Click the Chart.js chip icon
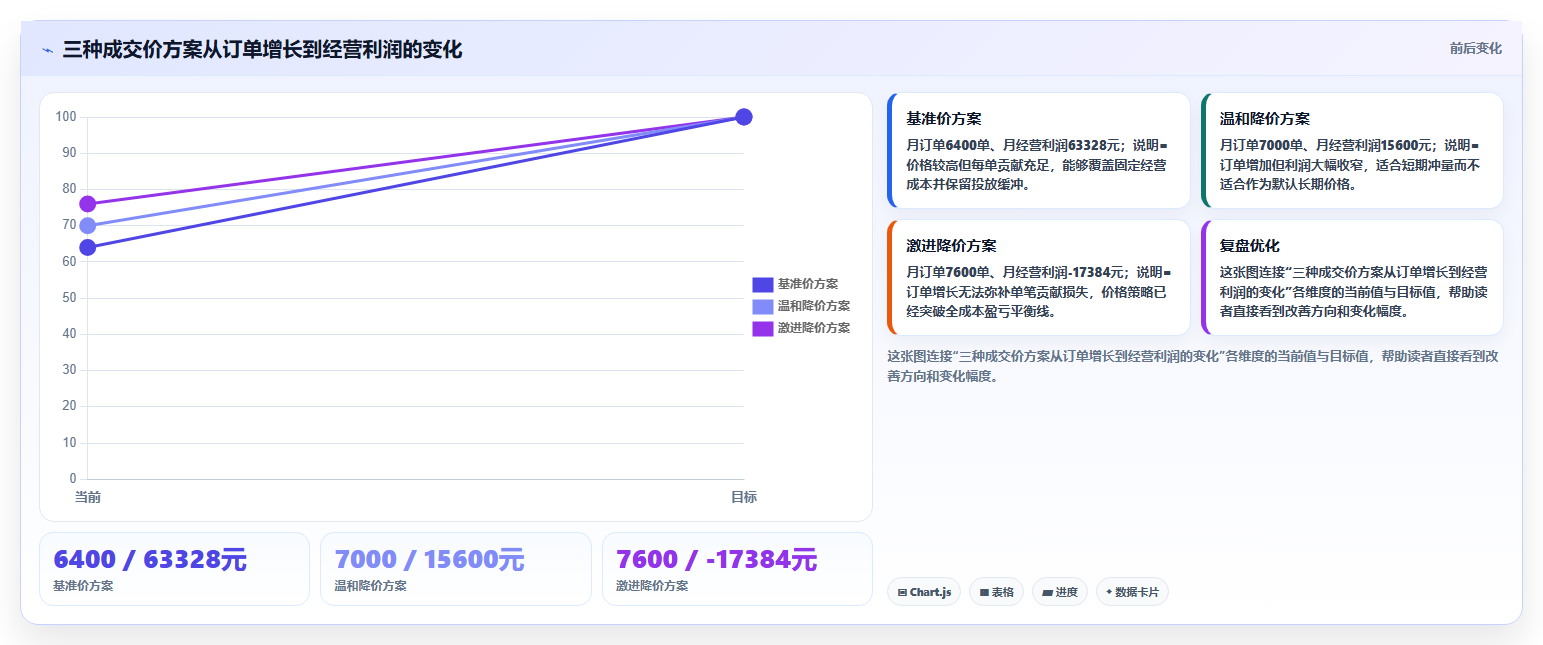The width and height of the screenshot is (1543, 645). (902, 592)
